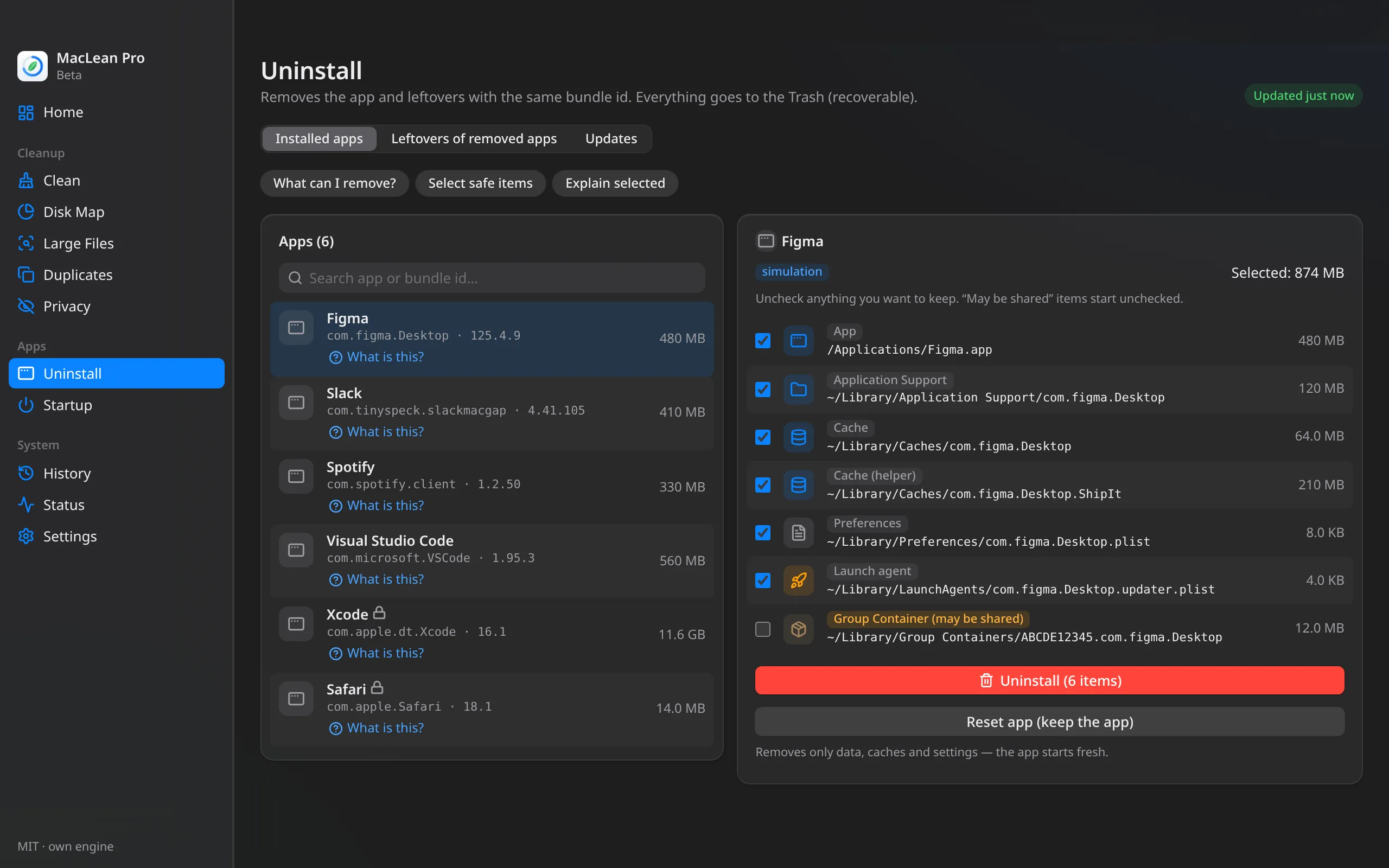Click the Cache (helper) database icon
The width and height of the screenshot is (1389, 868).
(798, 485)
